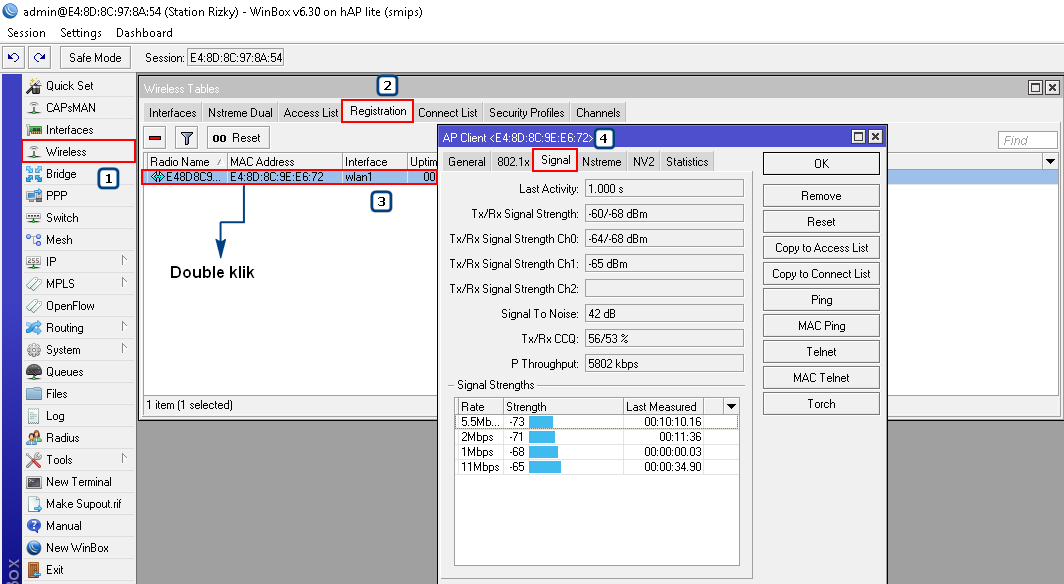Screen dimensions: 1064x584
Task: Switch to Access List tab
Action: pyautogui.click(x=310, y=113)
